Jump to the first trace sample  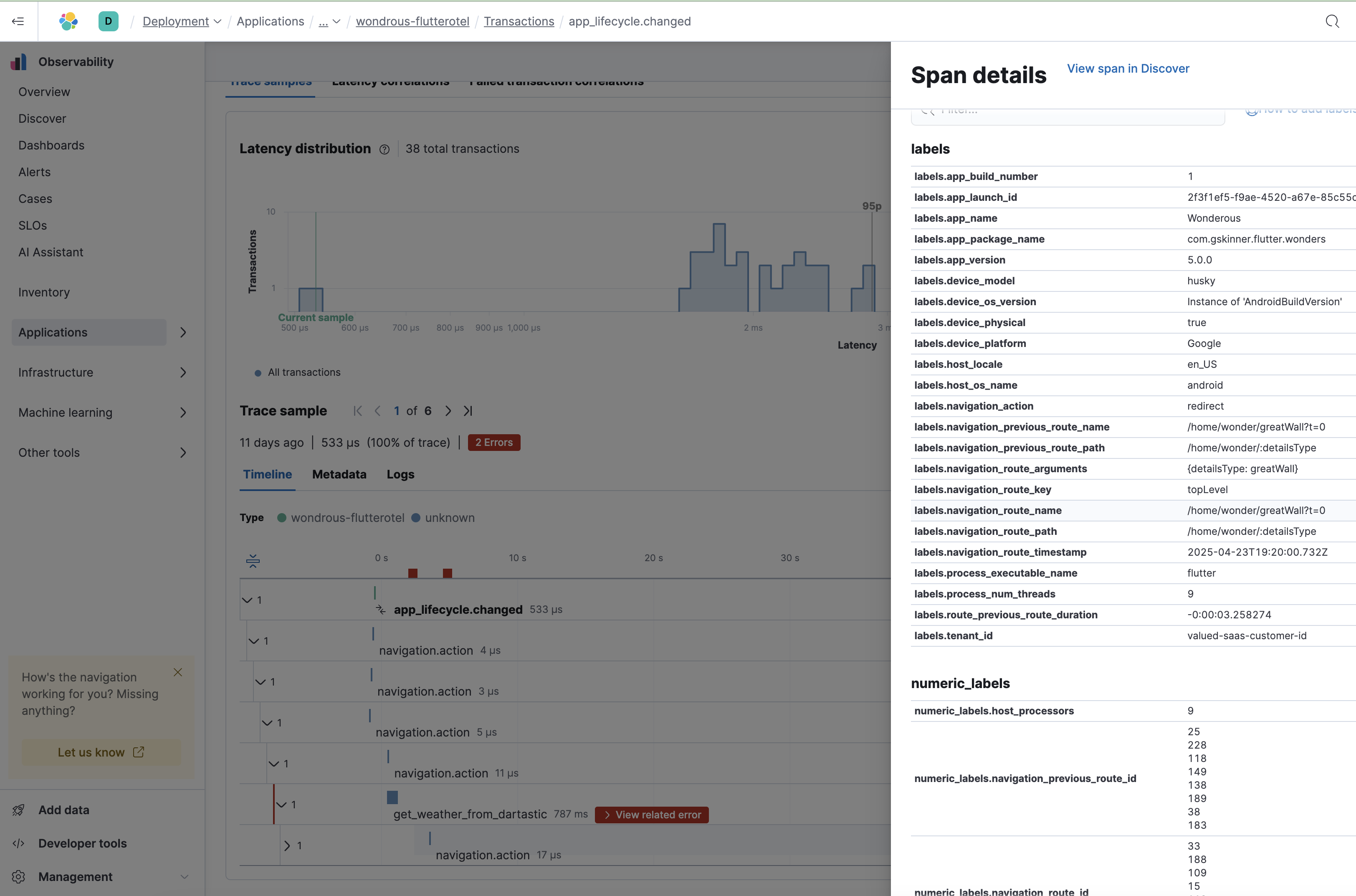point(358,411)
